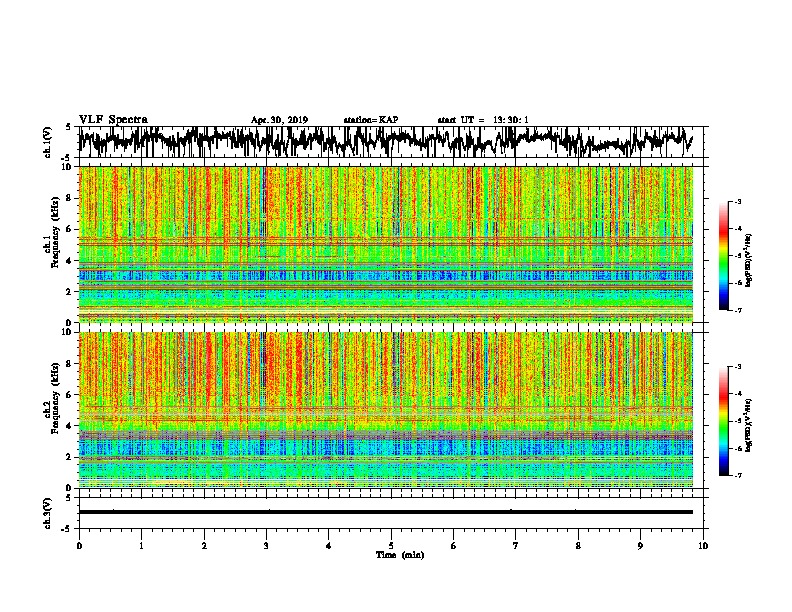792x612 pixels.
Task: Click time axis tick label '6'
Action: coord(454,546)
